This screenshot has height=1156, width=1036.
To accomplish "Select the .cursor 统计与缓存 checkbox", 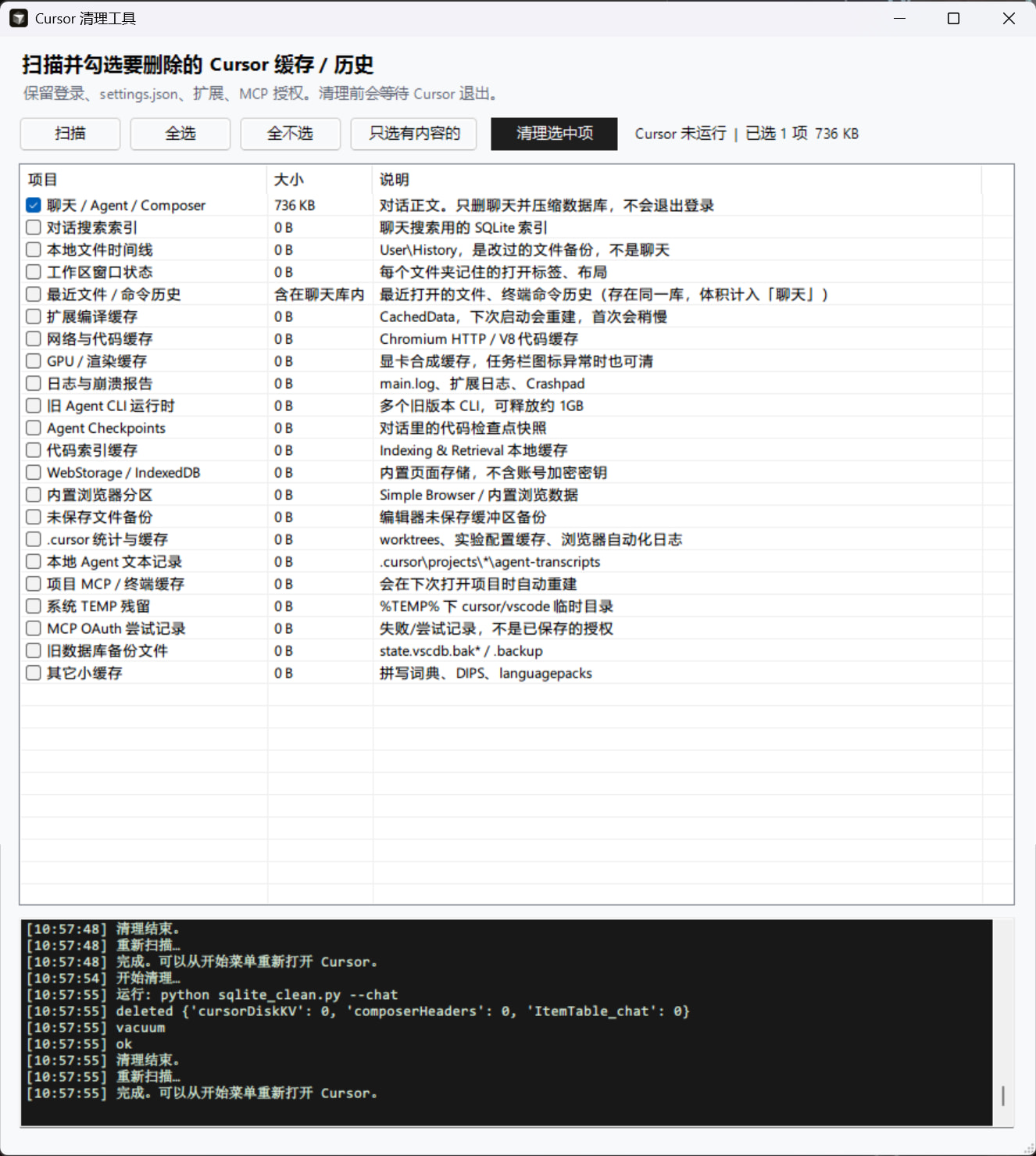I will pyautogui.click(x=34, y=539).
